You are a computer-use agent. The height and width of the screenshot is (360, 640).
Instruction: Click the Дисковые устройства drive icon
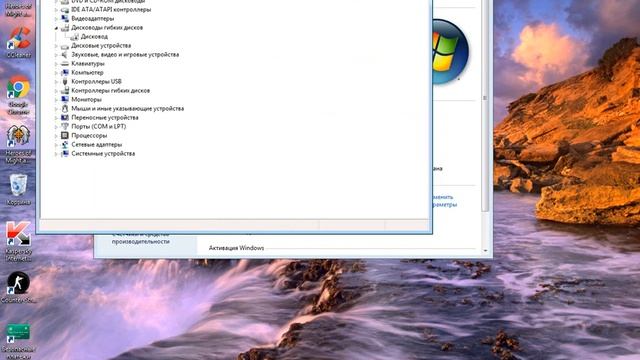64,46
